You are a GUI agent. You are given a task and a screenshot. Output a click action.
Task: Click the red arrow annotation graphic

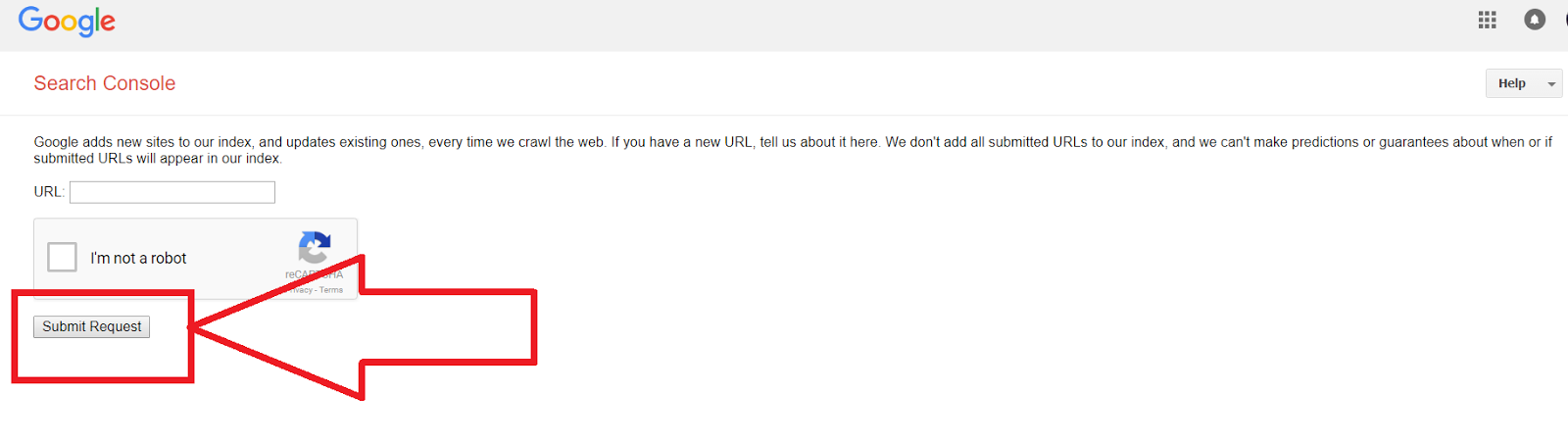(x=363, y=327)
